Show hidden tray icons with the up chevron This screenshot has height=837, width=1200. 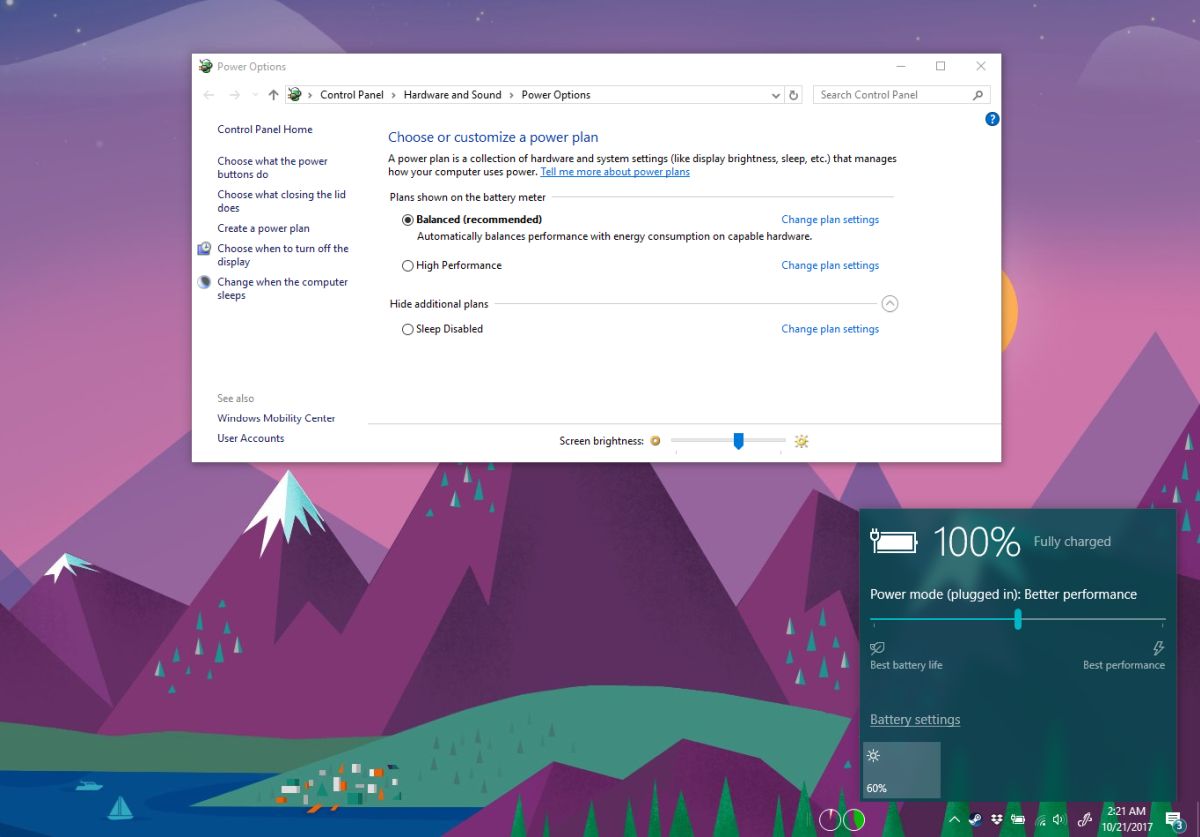tap(954, 819)
